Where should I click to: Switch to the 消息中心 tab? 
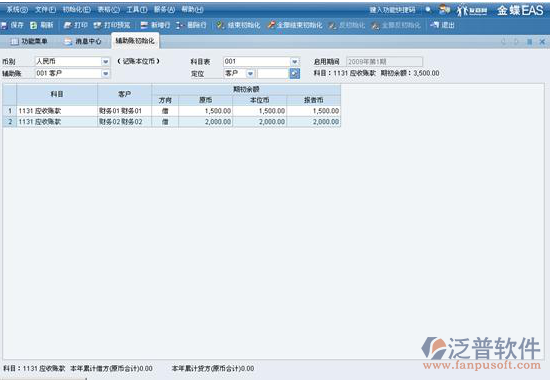[83, 41]
